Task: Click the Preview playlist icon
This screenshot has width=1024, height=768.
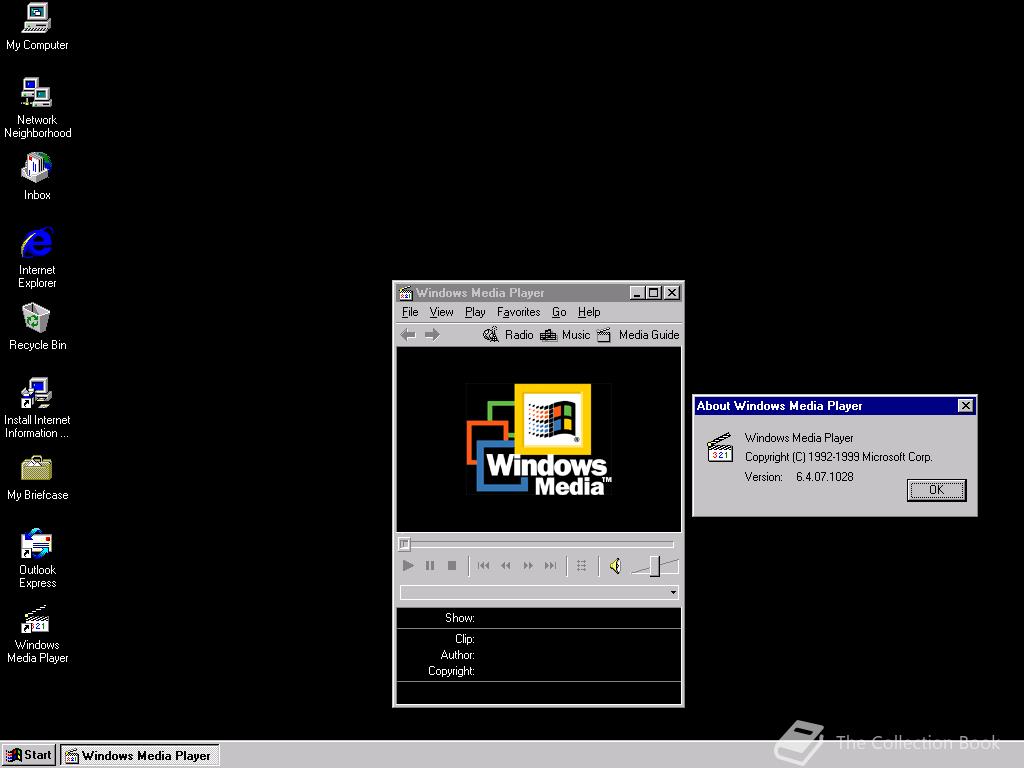Action: tap(582, 566)
